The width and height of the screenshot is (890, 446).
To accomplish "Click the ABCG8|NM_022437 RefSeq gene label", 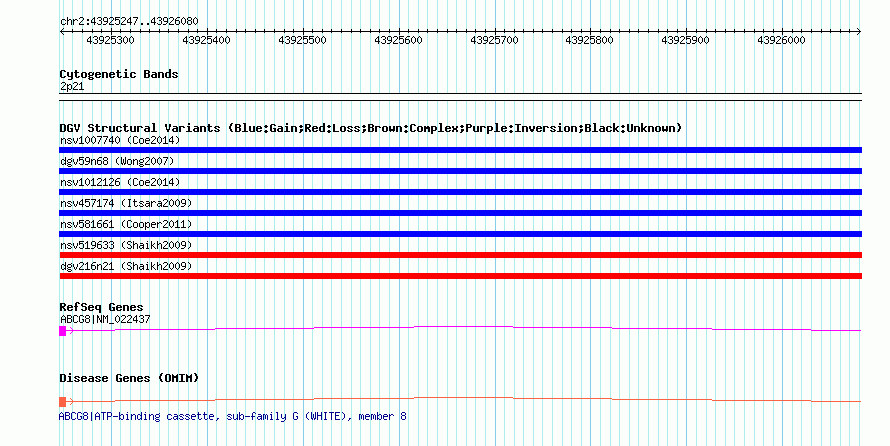I will tap(105, 319).
